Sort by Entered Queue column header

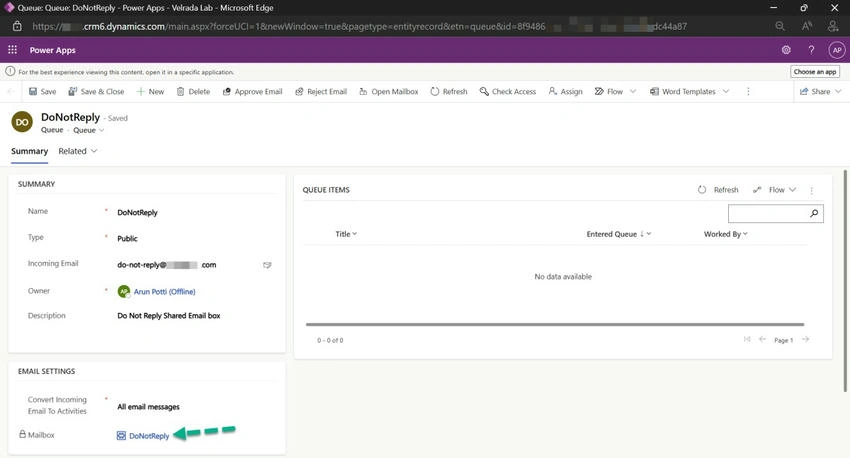(x=619, y=234)
